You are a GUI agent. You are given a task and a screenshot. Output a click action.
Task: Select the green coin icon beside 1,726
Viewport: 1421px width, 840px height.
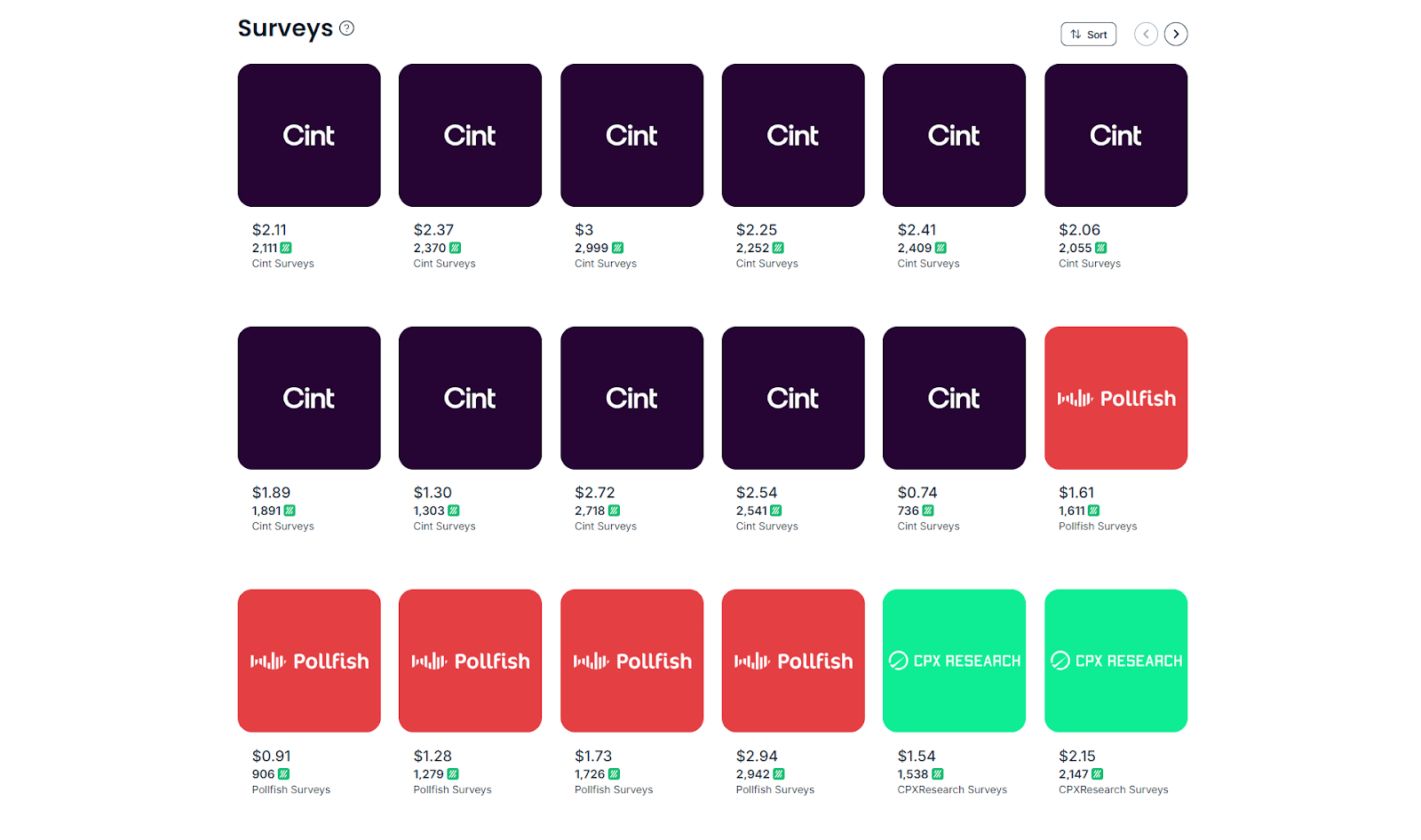coord(614,774)
